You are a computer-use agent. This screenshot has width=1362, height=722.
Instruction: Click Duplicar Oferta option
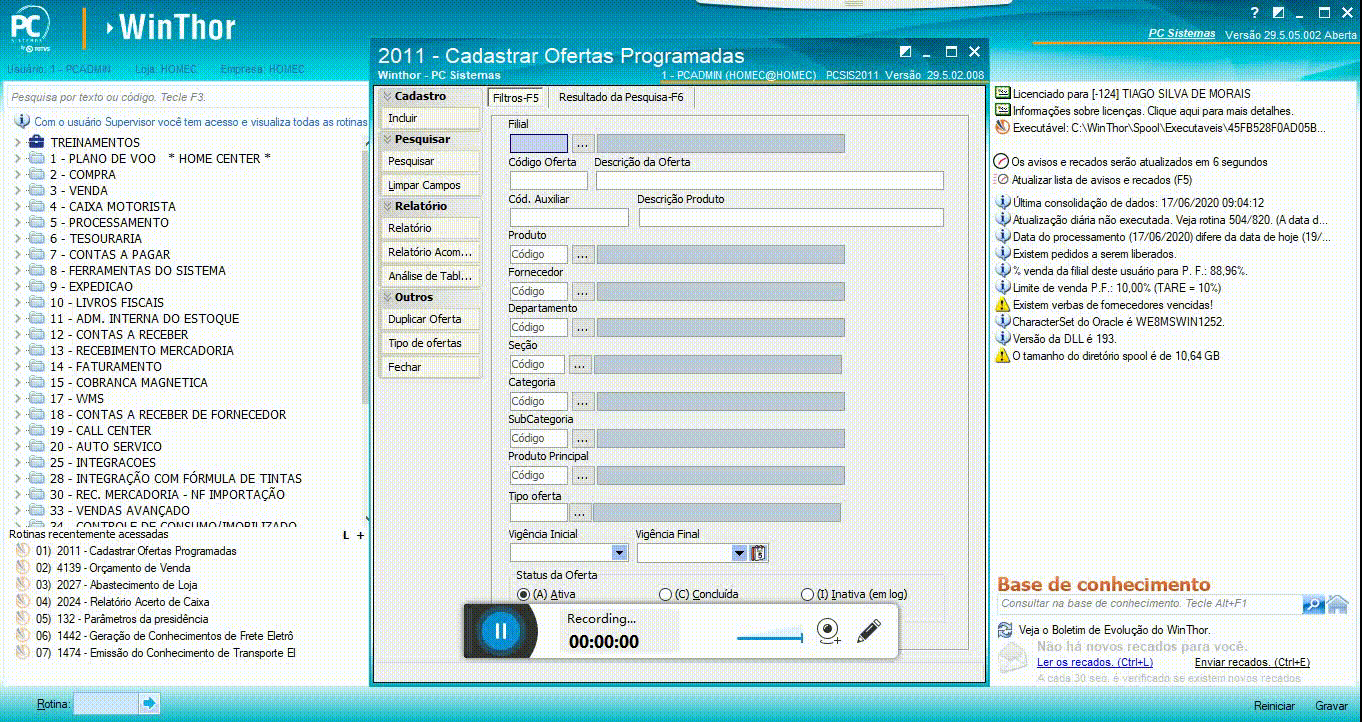(x=431, y=319)
